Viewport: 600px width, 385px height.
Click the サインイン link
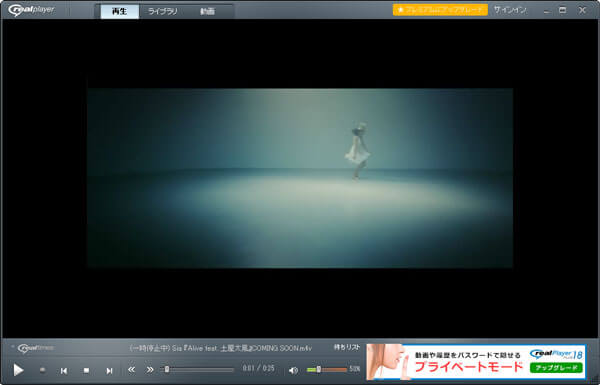(510, 10)
